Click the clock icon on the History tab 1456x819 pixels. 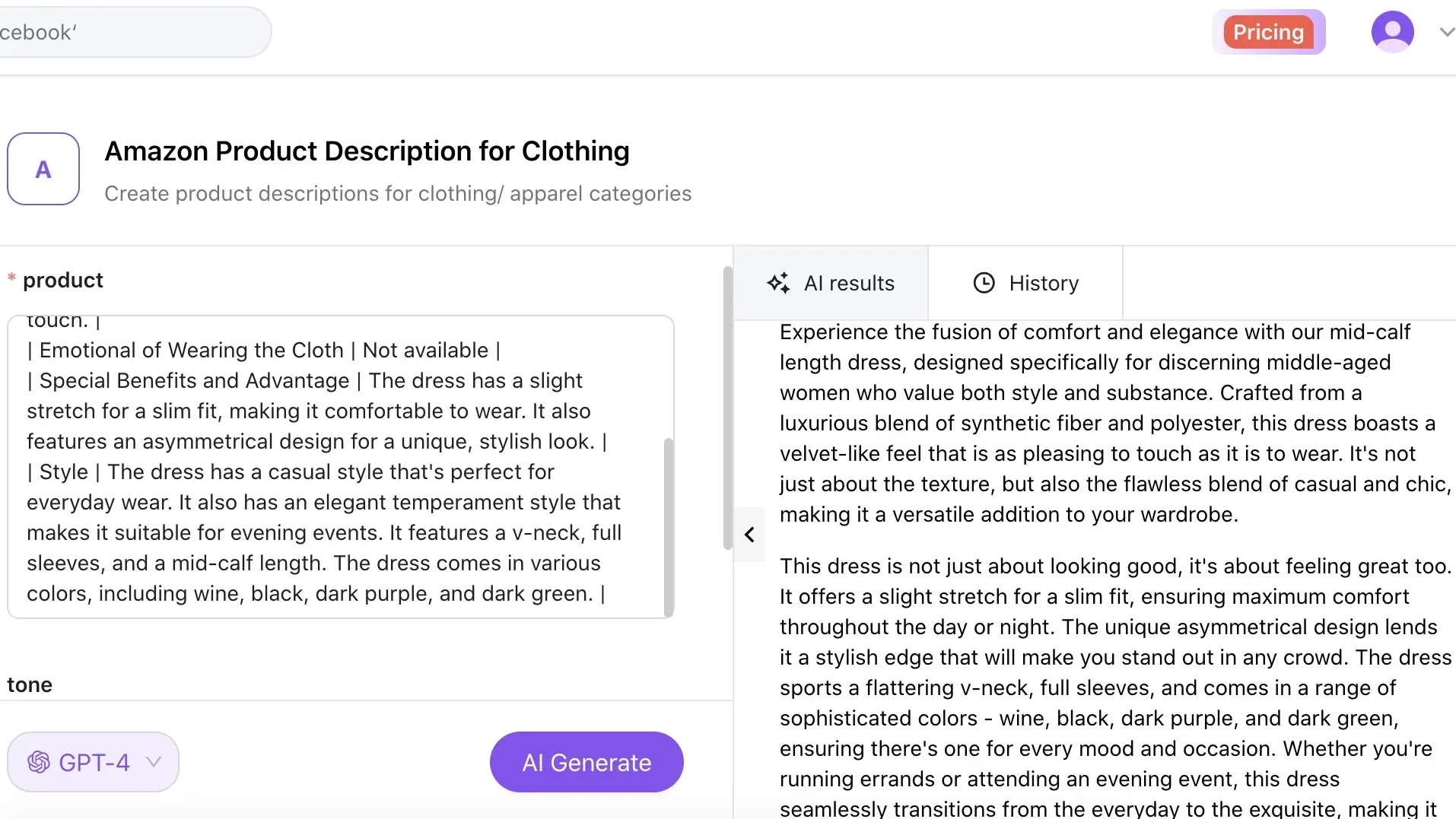click(984, 282)
